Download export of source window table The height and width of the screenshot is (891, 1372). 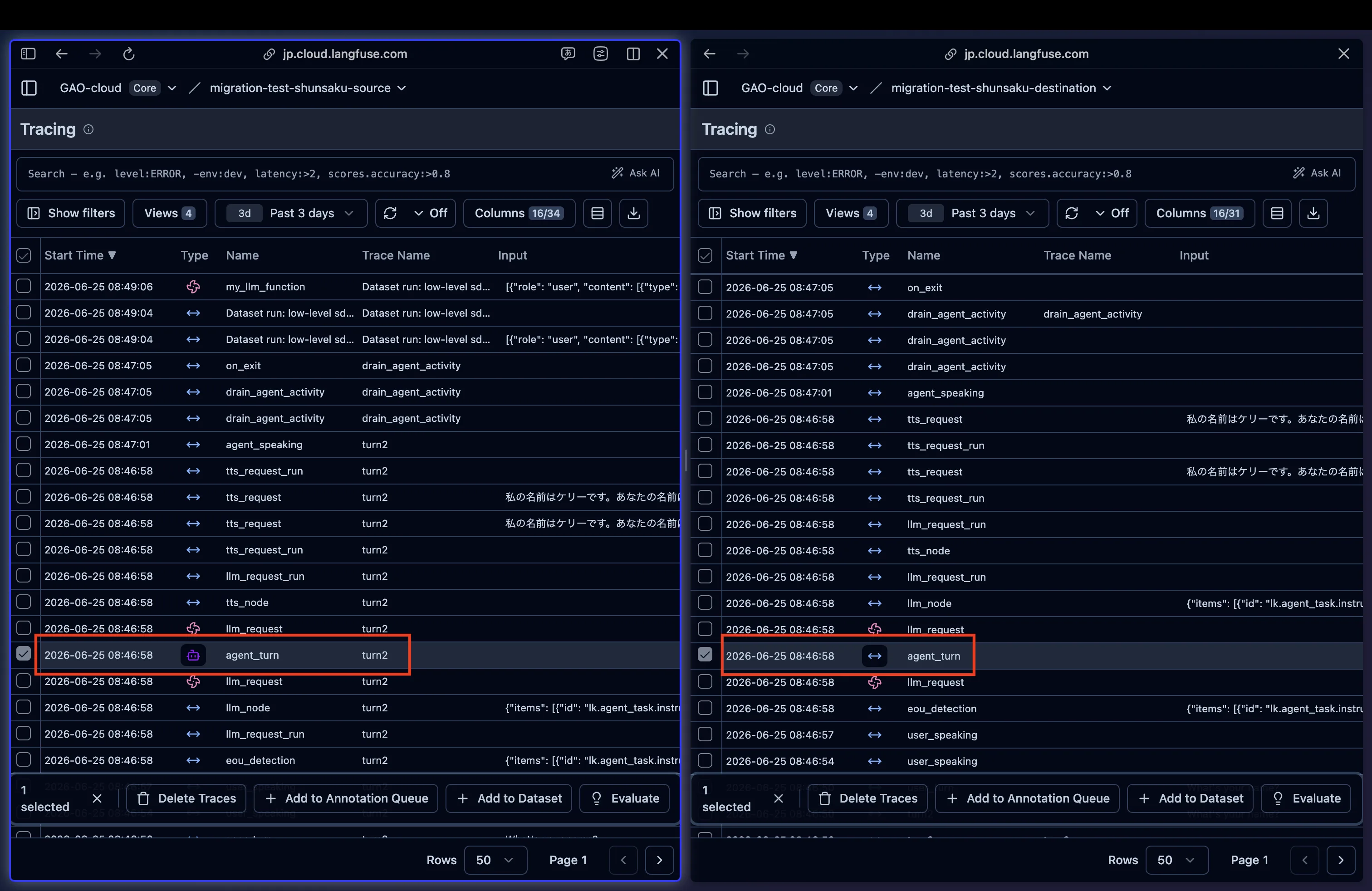pyautogui.click(x=633, y=213)
